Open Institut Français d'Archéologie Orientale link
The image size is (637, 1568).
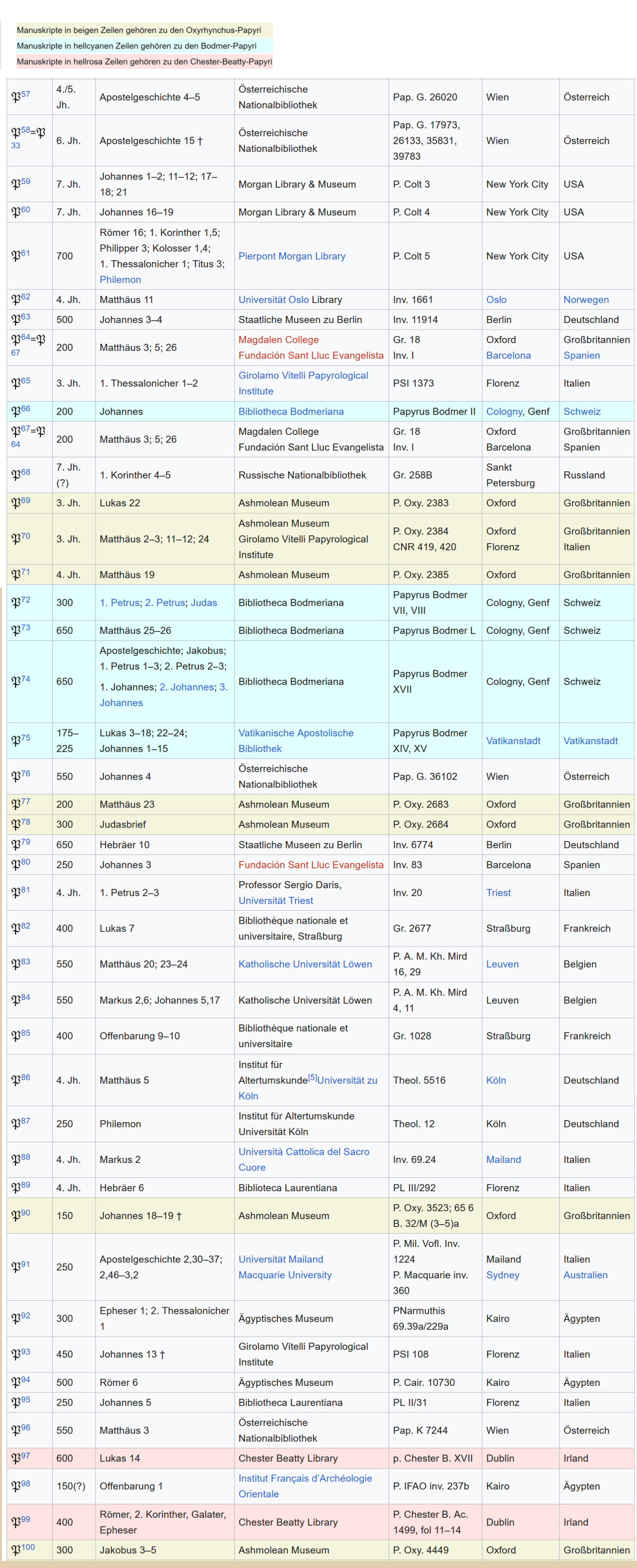[305, 1486]
